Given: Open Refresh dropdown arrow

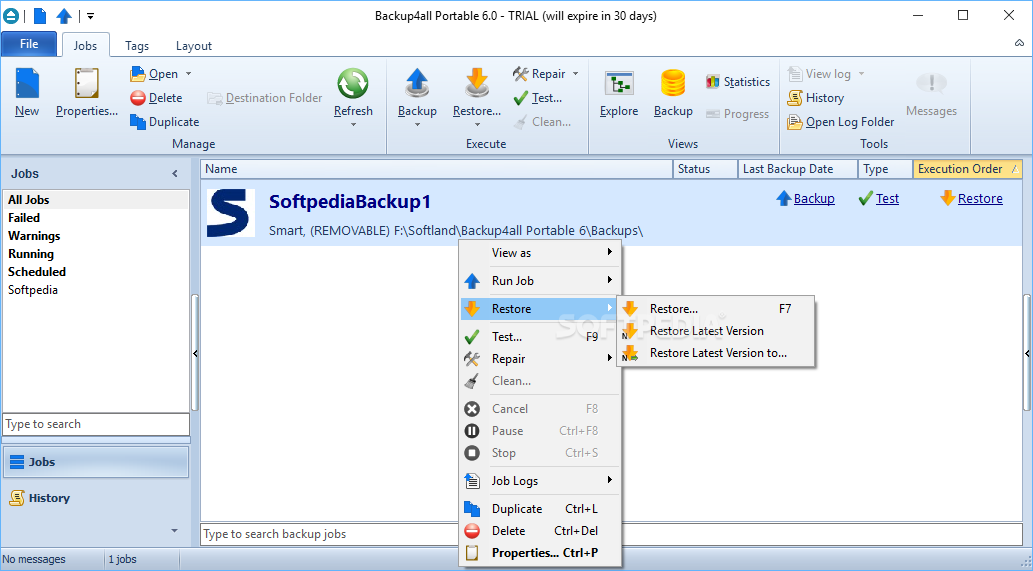Looking at the screenshot, I should coord(353,125).
